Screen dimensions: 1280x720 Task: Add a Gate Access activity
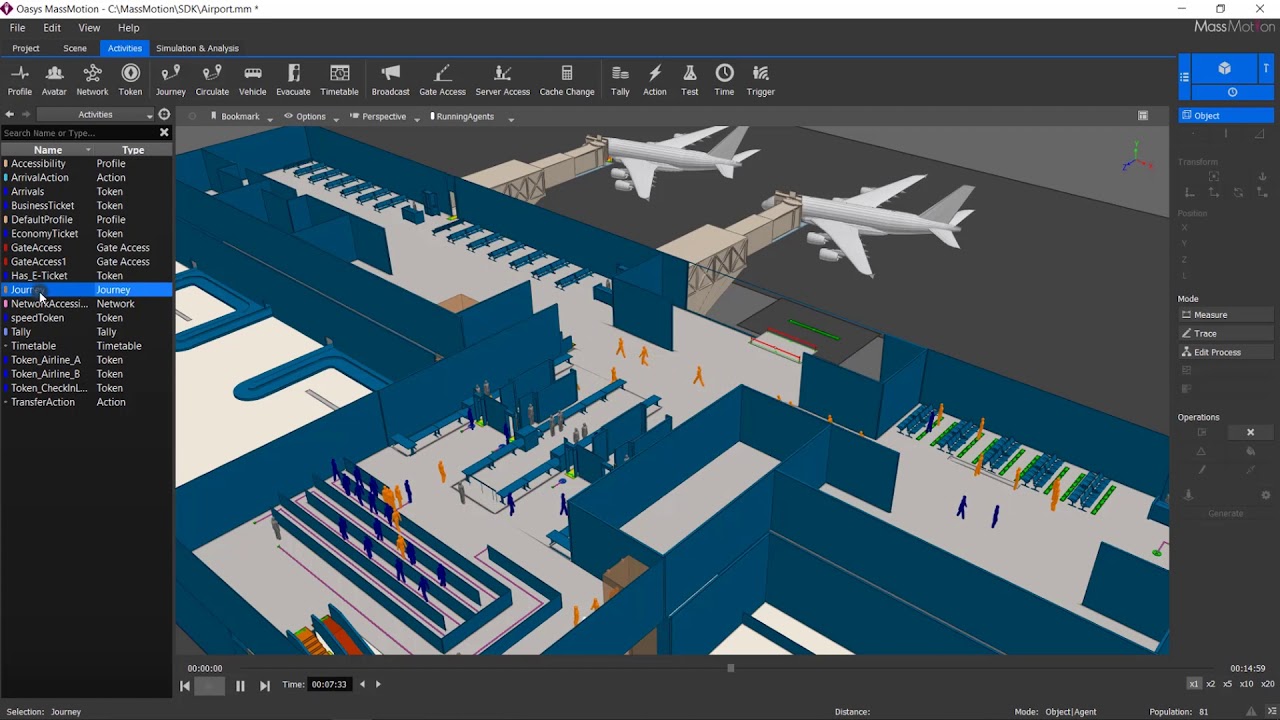point(442,80)
